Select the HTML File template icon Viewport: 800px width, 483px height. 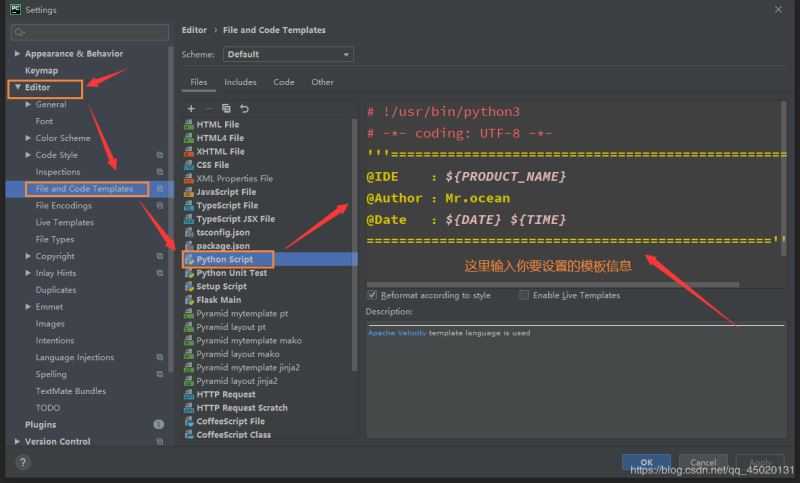pyautogui.click(x=189, y=124)
